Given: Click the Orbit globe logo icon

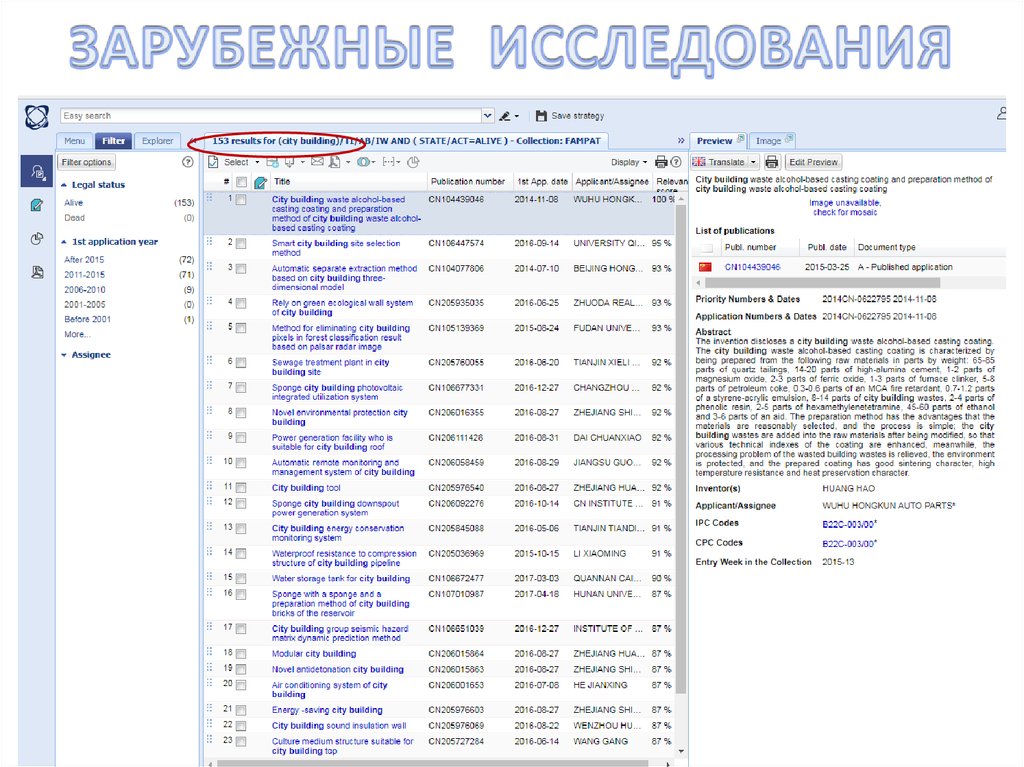Looking at the screenshot, I should (36, 116).
